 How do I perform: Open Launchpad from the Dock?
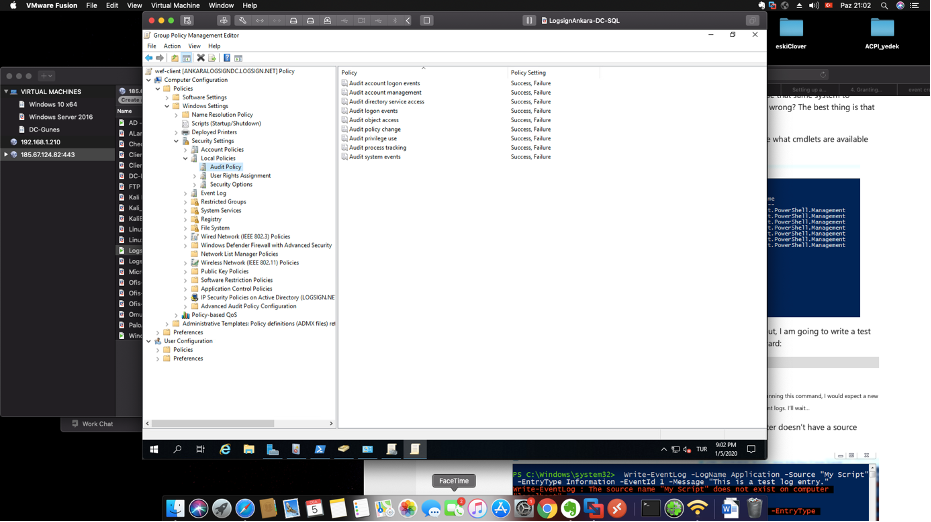click(221, 508)
